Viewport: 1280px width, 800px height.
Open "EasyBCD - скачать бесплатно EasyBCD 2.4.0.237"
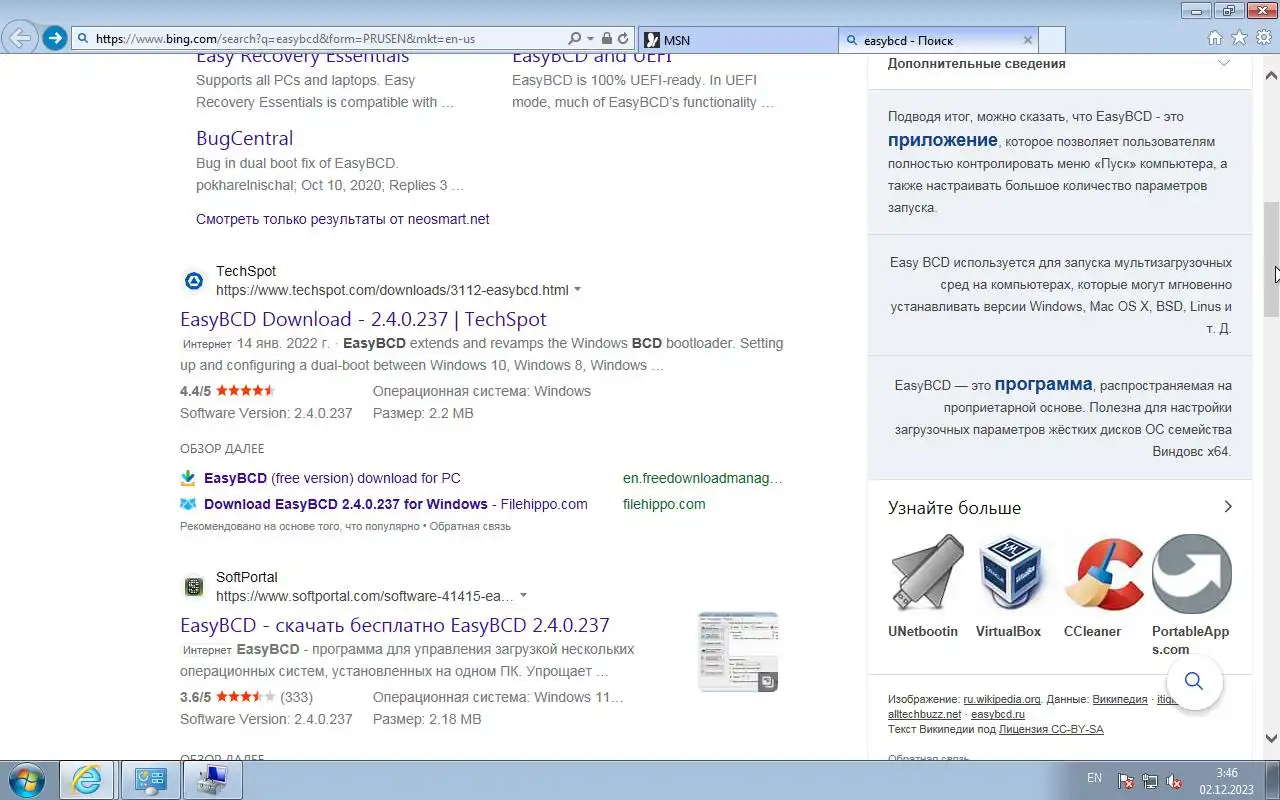coord(395,625)
